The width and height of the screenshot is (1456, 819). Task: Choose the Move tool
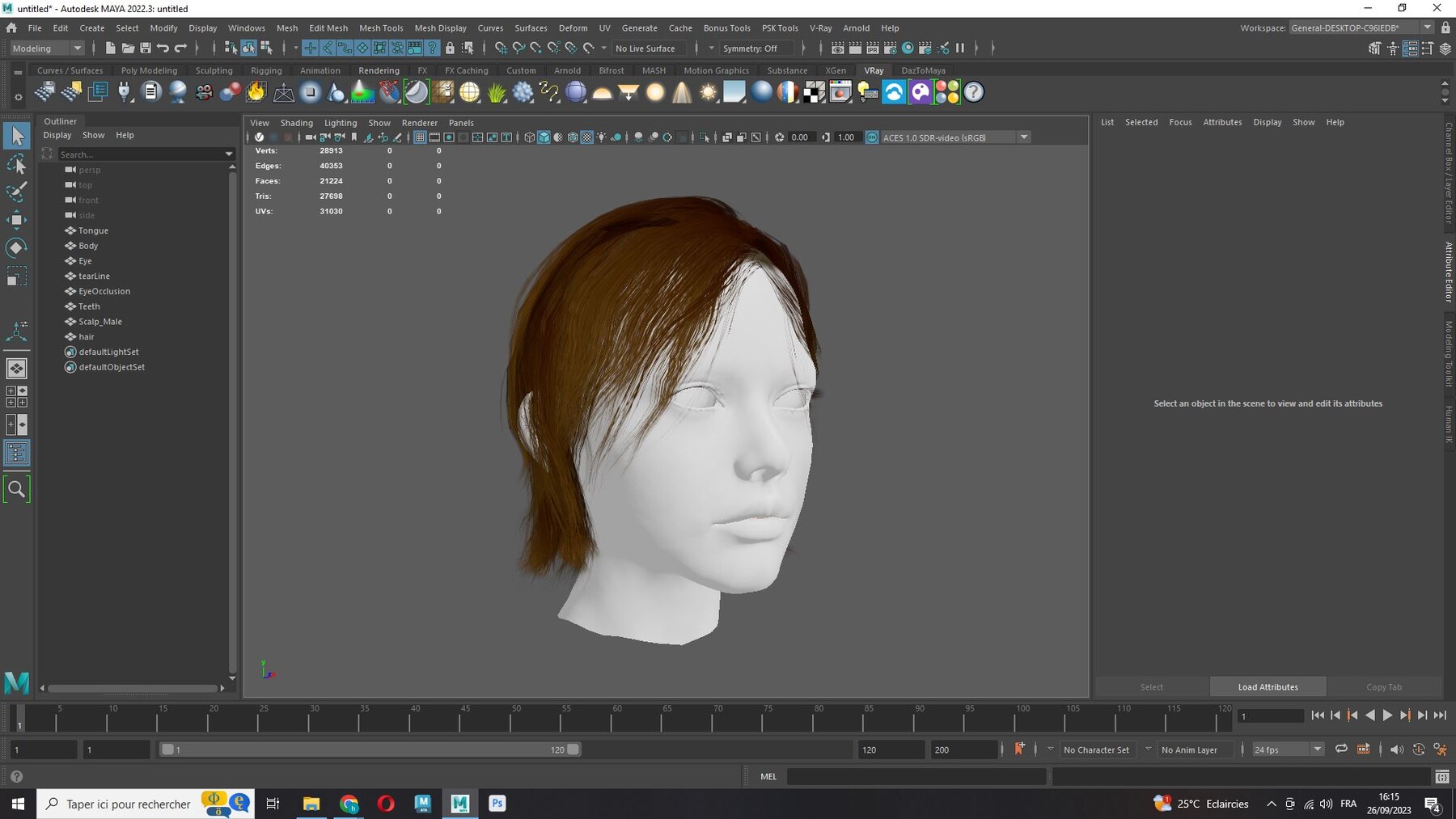click(17, 219)
